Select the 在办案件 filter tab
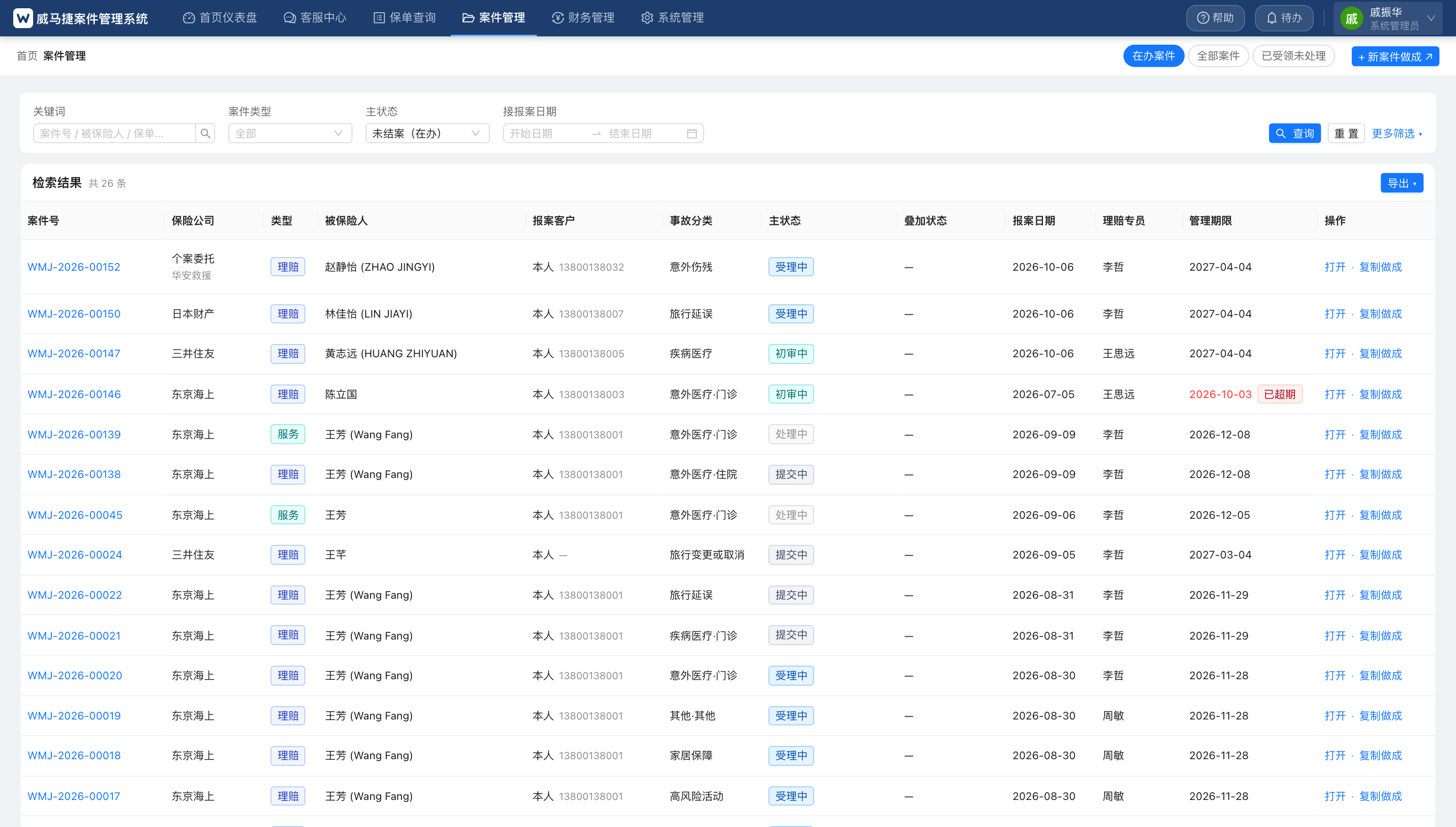 pyautogui.click(x=1153, y=56)
